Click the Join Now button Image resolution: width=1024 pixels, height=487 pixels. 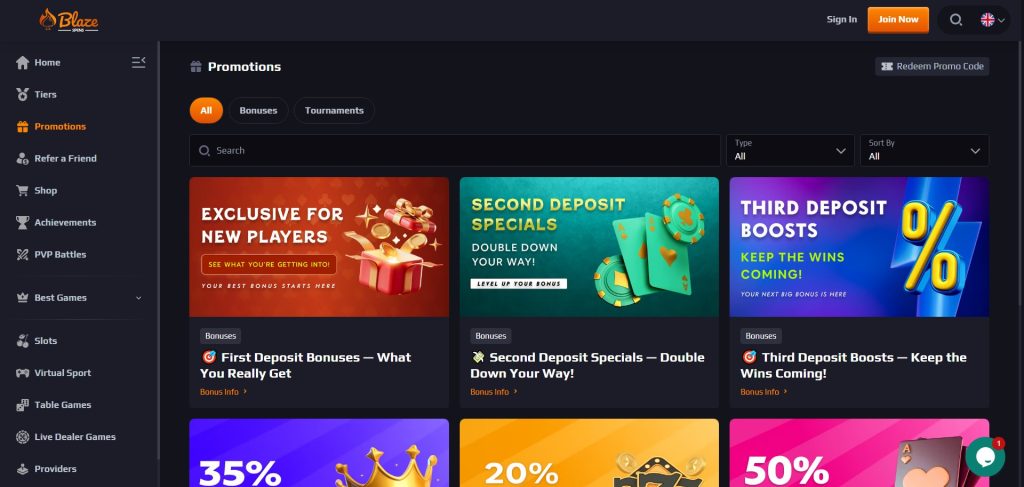pyautogui.click(x=898, y=20)
